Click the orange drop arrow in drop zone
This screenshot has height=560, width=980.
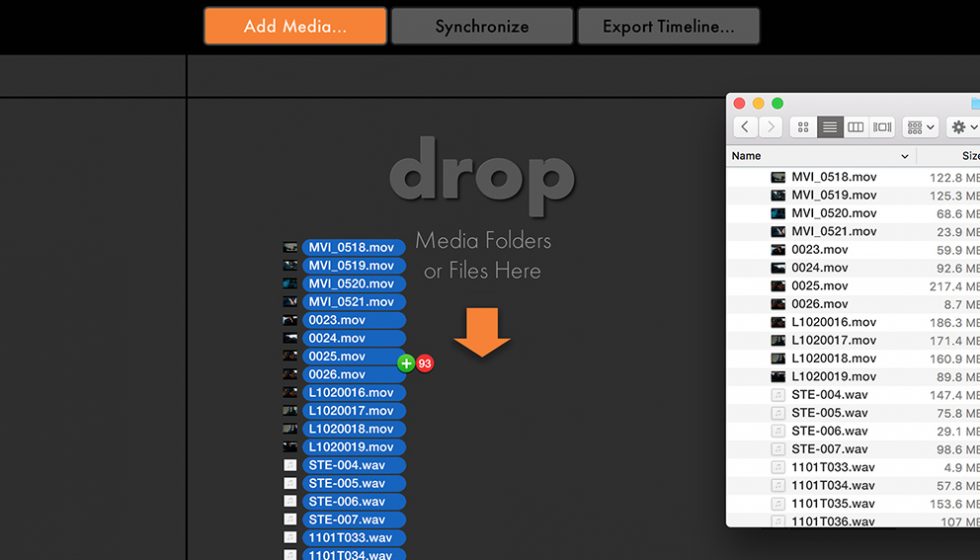(x=482, y=332)
